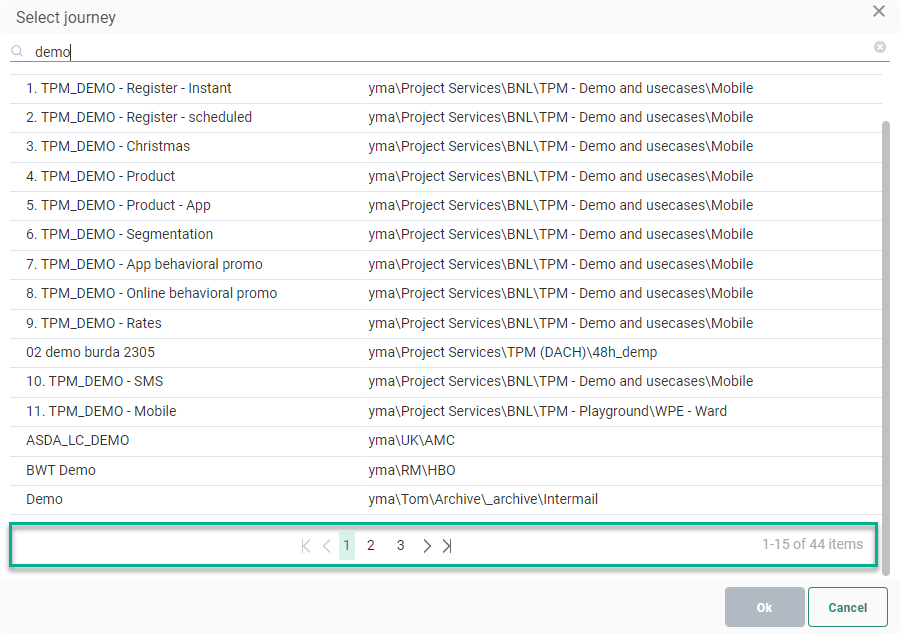Close the Select journey dialog

click(x=879, y=12)
